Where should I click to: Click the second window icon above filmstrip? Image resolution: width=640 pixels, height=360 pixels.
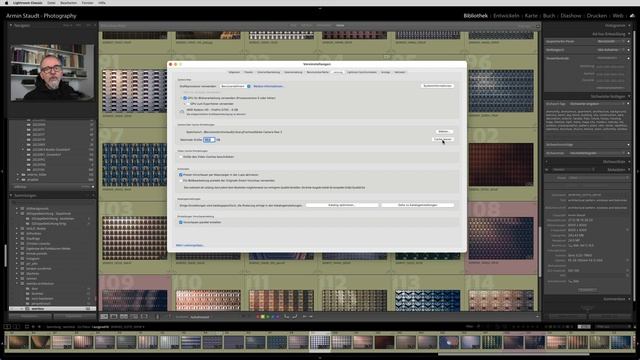16,327
